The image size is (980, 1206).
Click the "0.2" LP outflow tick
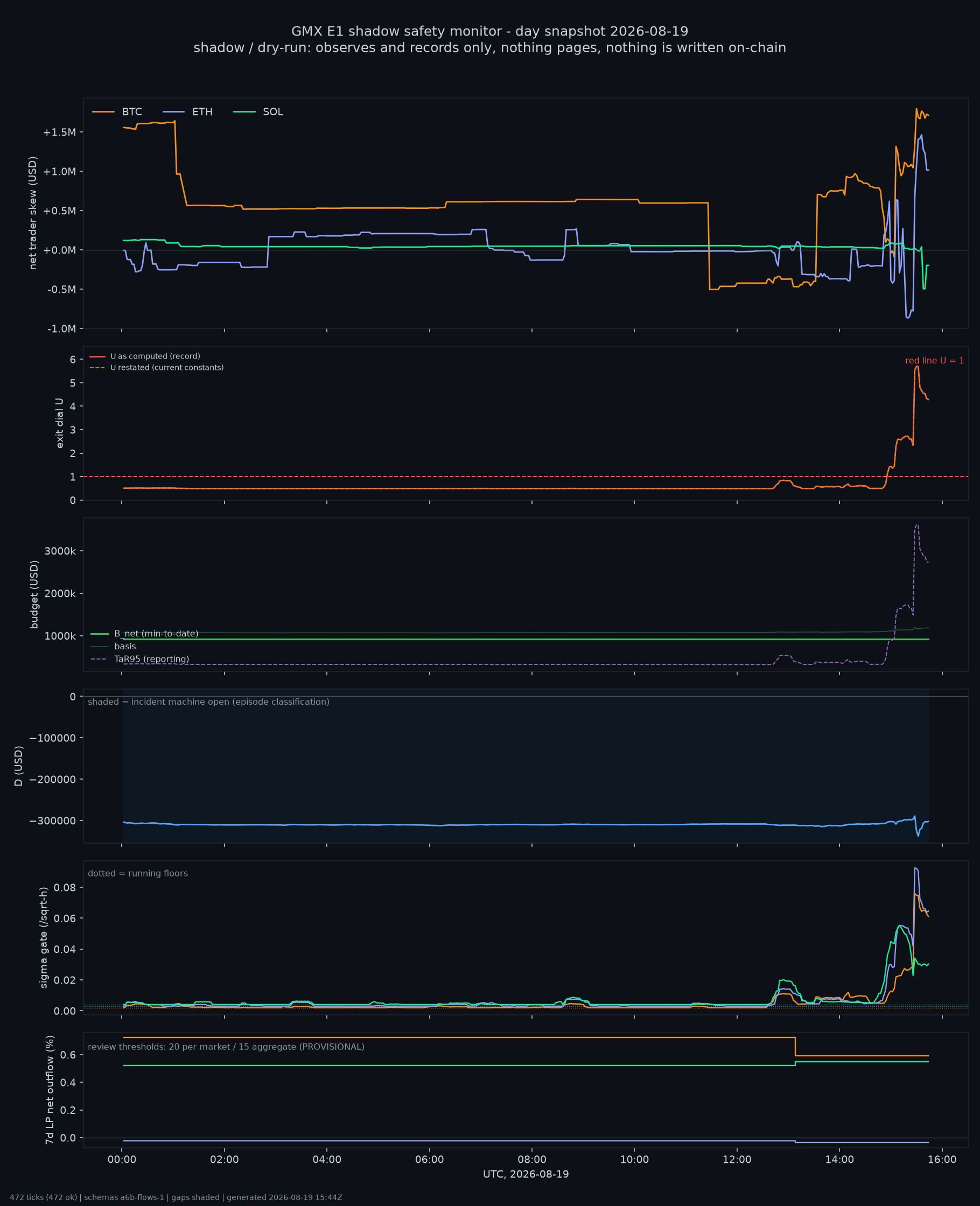[68, 1110]
